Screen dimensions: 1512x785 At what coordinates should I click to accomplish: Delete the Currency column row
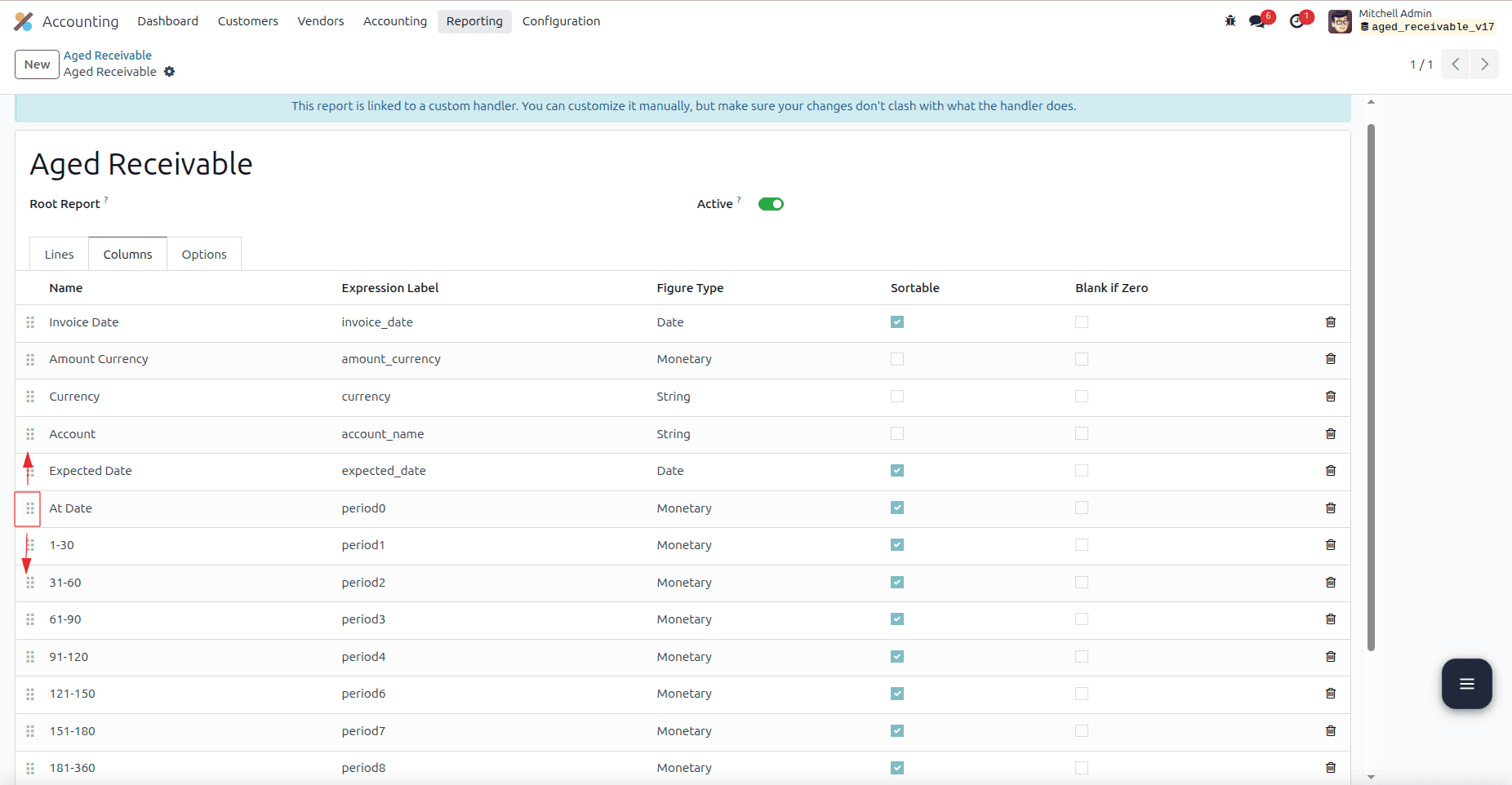[x=1331, y=397]
